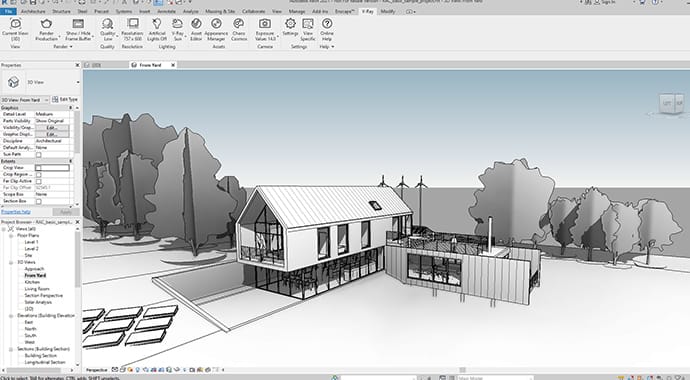
Task: Collapse the 3D Views tree node
Action: [11, 262]
